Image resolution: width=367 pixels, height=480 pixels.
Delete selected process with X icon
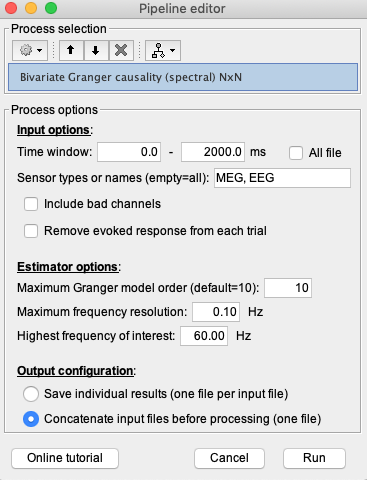(121, 50)
